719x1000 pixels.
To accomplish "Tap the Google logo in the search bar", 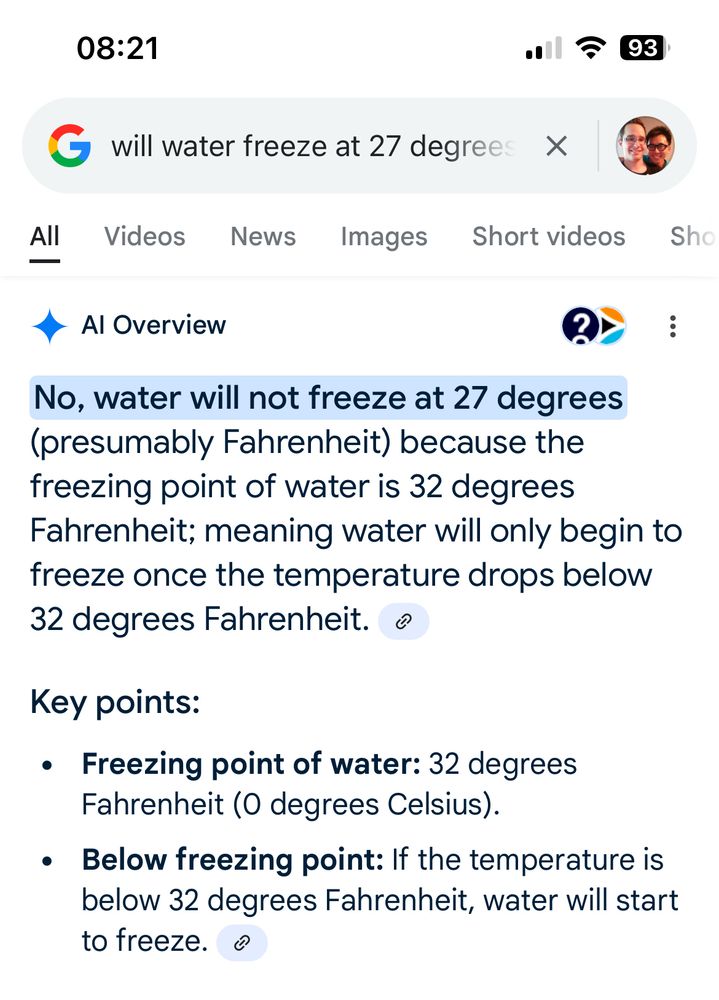I will [x=69, y=145].
